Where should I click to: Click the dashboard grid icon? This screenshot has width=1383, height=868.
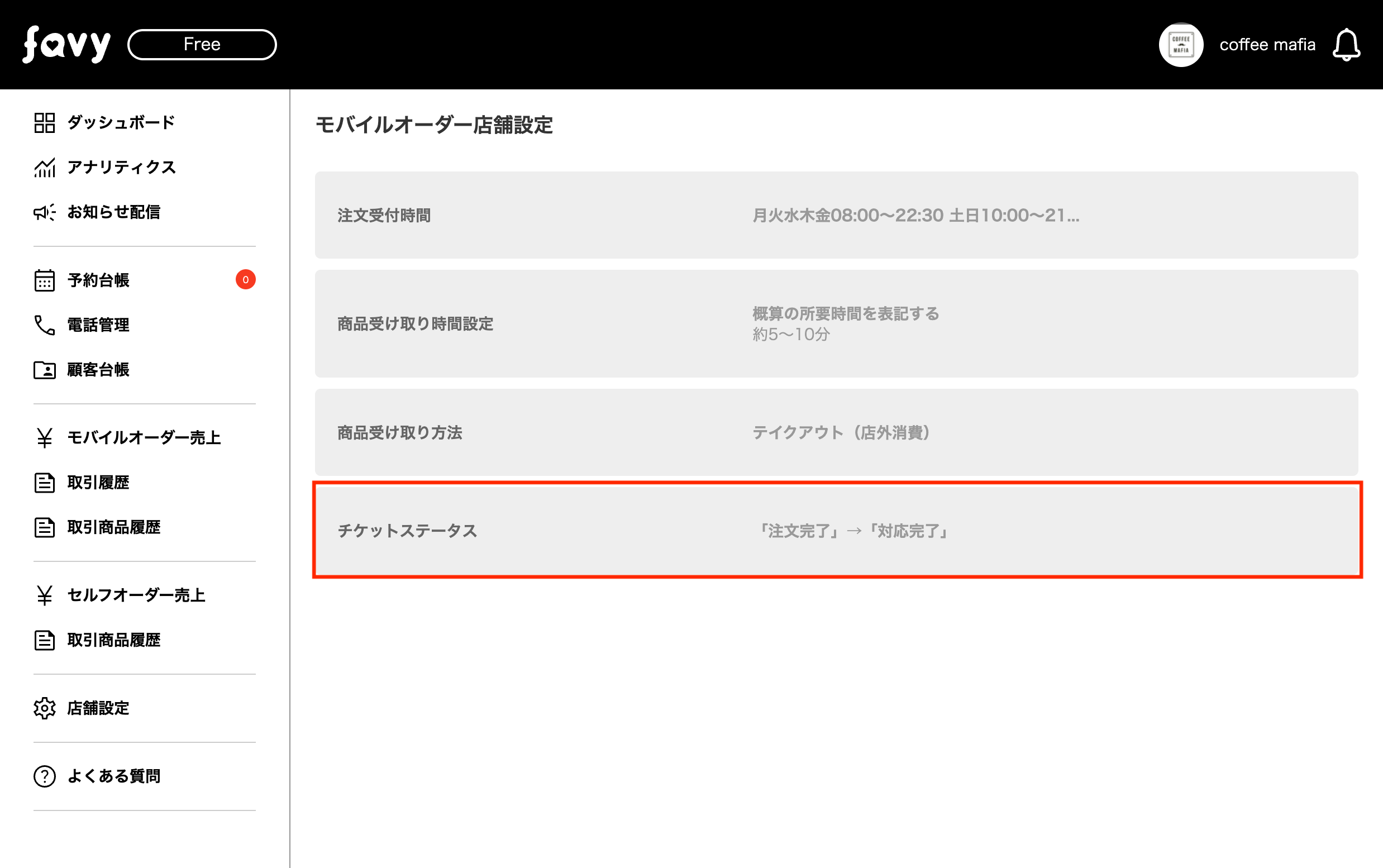tap(44, 122)
